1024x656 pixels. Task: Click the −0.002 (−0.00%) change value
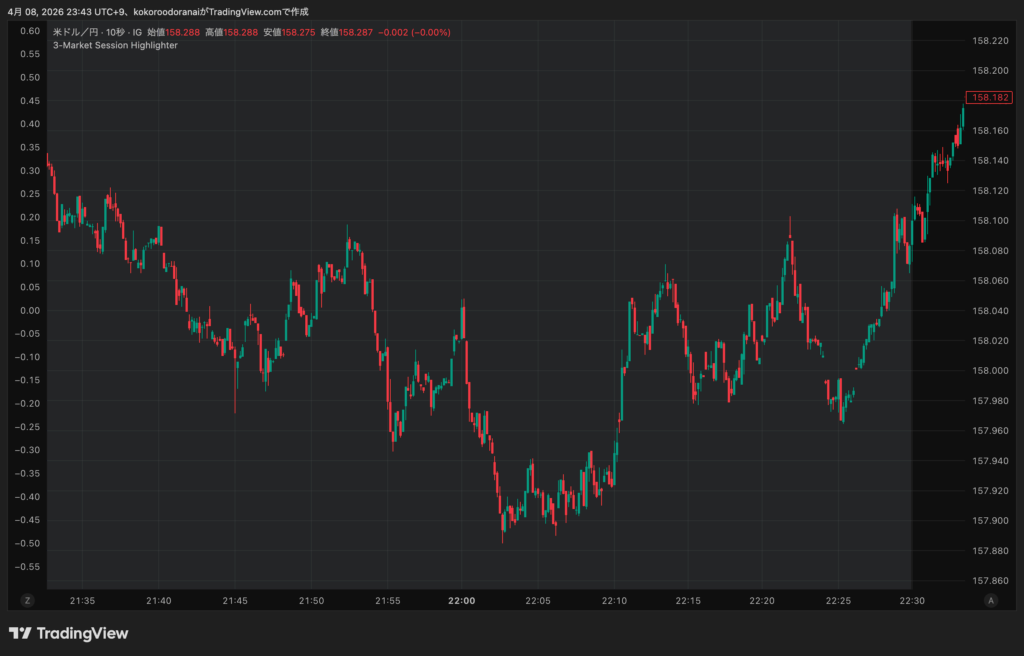pos(414,32)
